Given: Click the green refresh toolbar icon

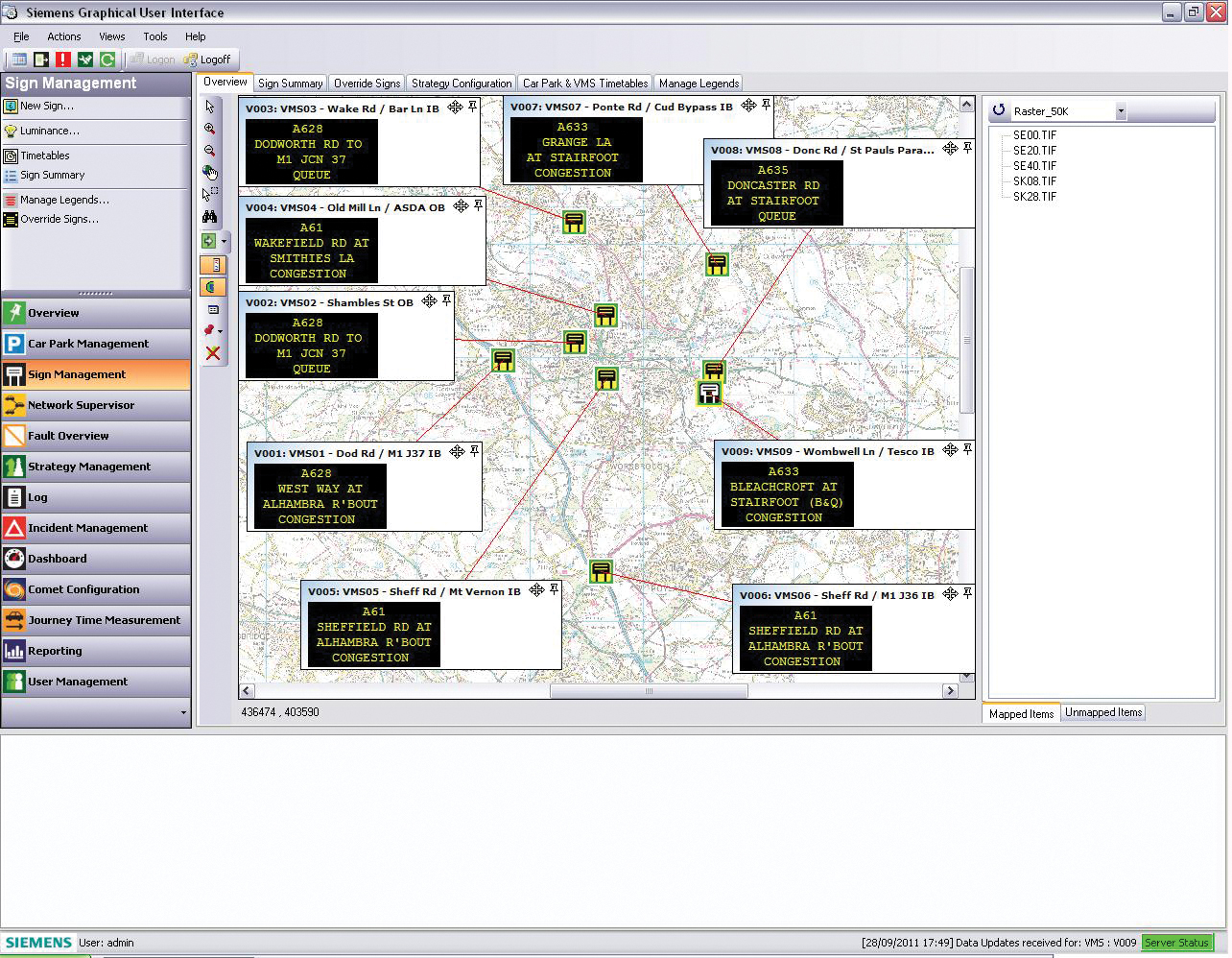Looking at the screenshot, I should click(107, 60).
